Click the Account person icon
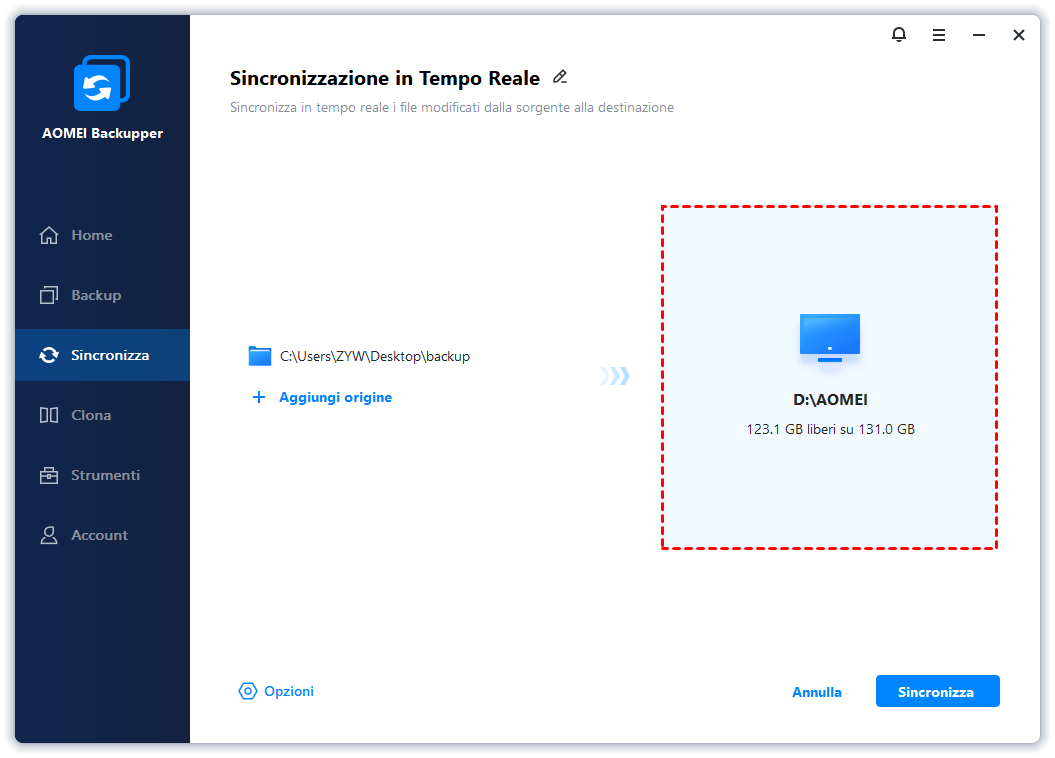 (x=48, y=535)
